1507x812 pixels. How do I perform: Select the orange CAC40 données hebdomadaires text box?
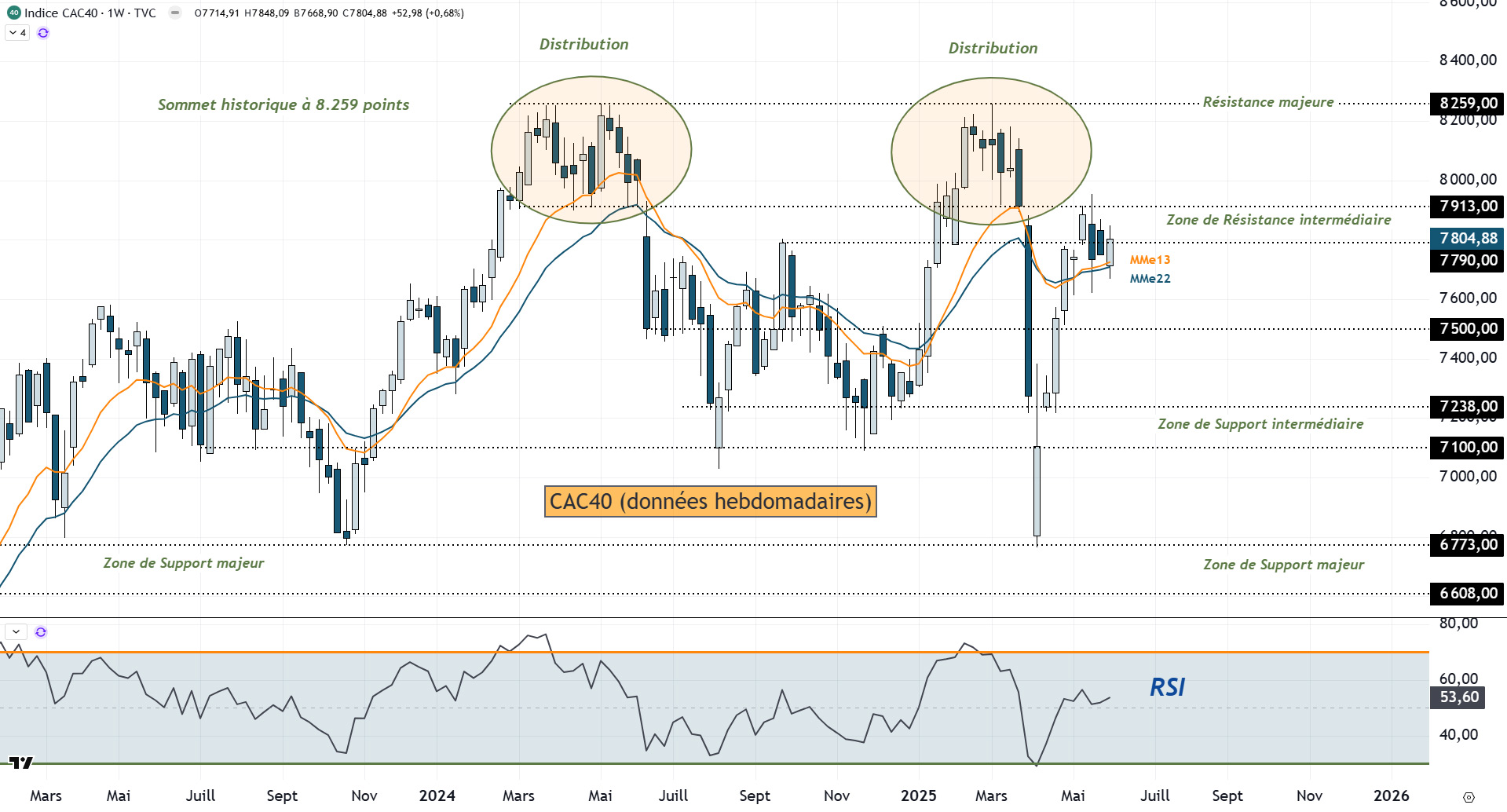tap(710, 502)
